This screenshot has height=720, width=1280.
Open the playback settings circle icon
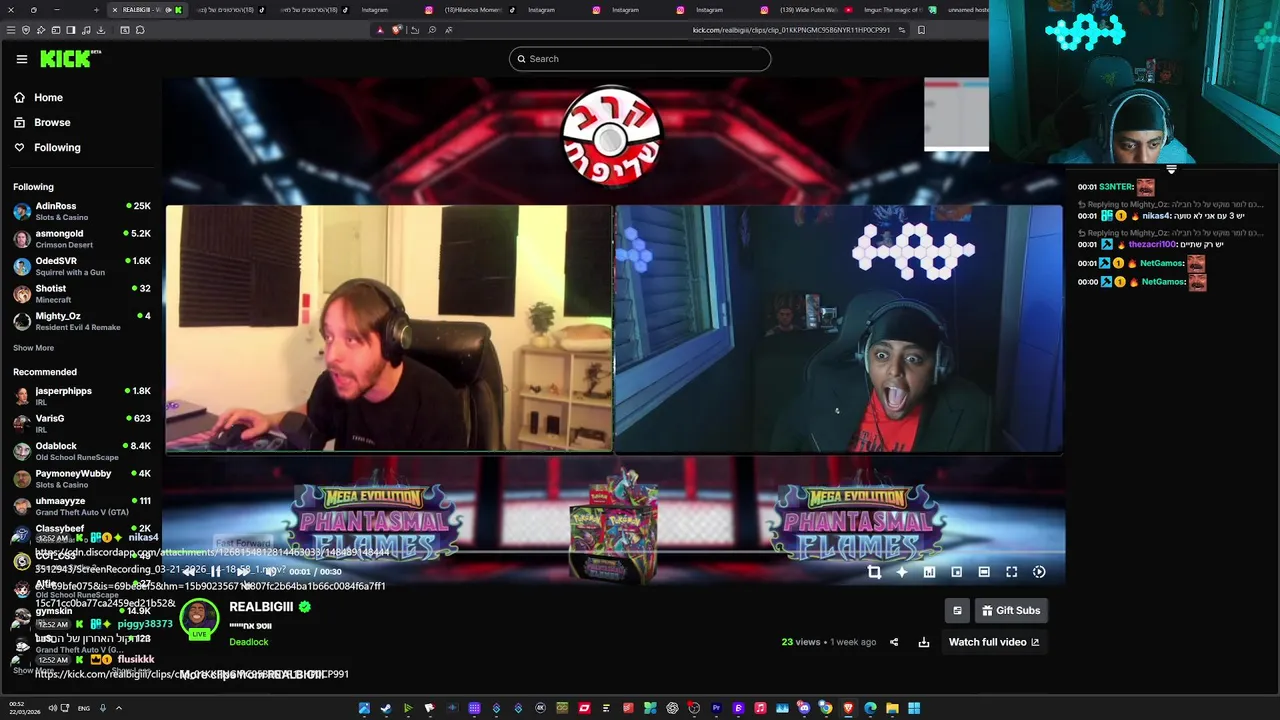pyautogui.click(x=1039, y=572)
